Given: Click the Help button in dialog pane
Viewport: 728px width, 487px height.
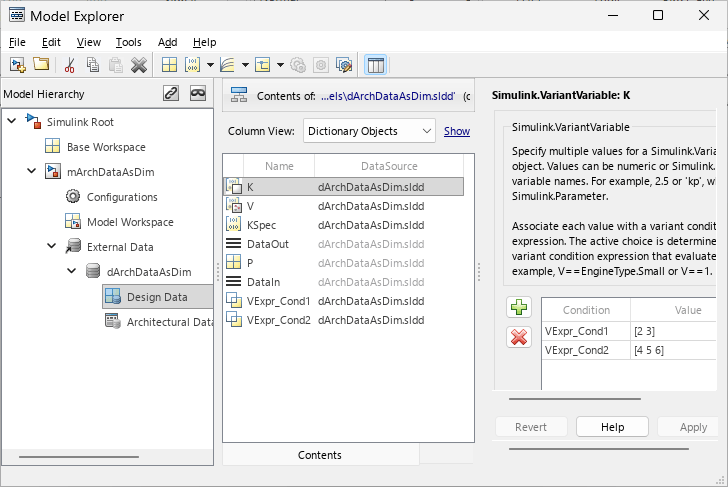Looking at the screenshot, I should (x=612, y=427).
